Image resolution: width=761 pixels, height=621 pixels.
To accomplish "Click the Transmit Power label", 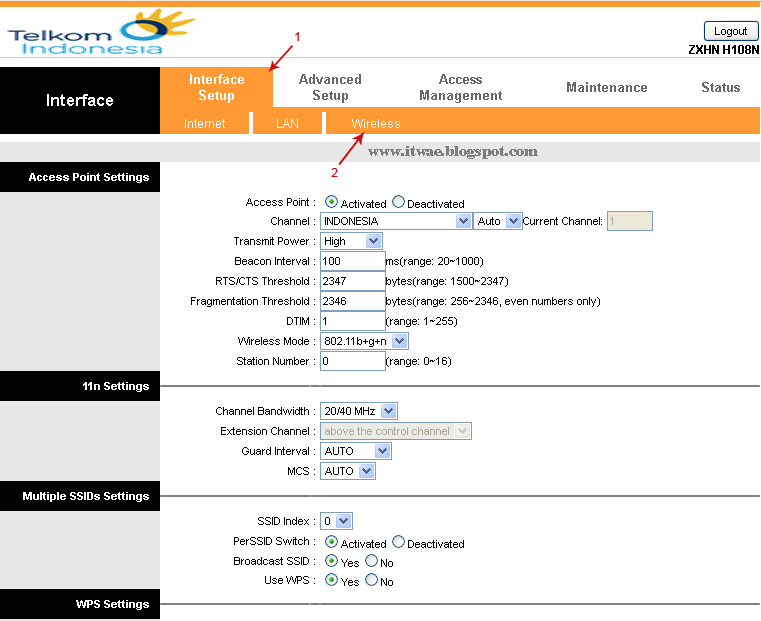I will (x=274, y=241).
